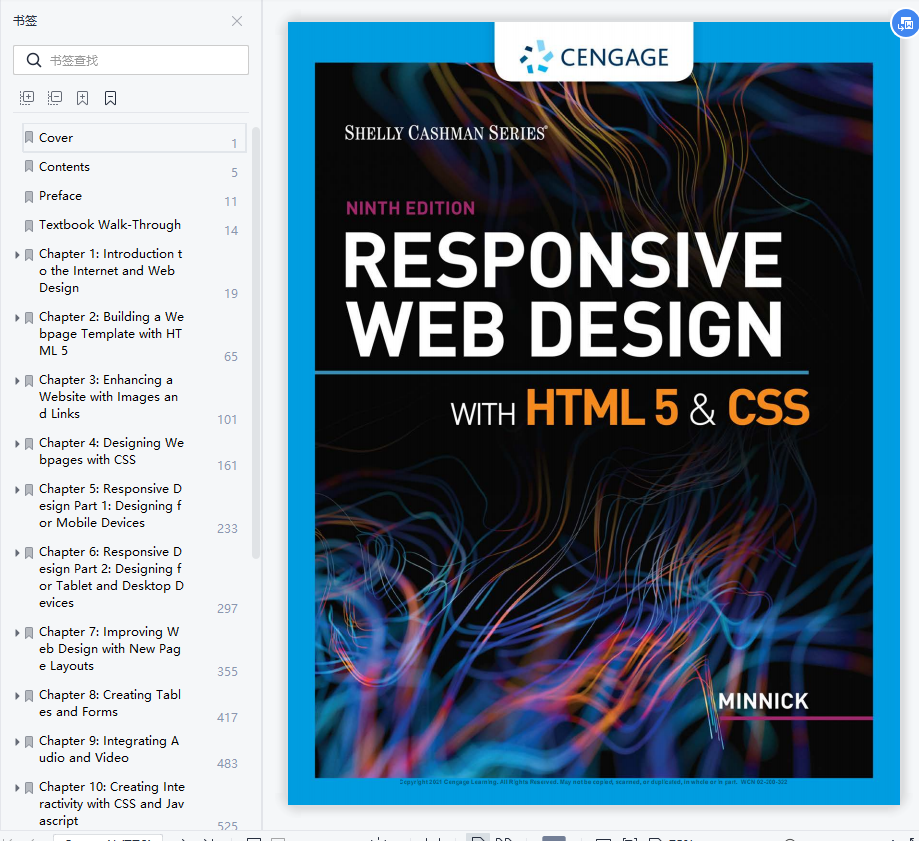Open Chapter 1: Introduction to the Internet bookmark
Screen dimensions: 919x841
[111, 271]
